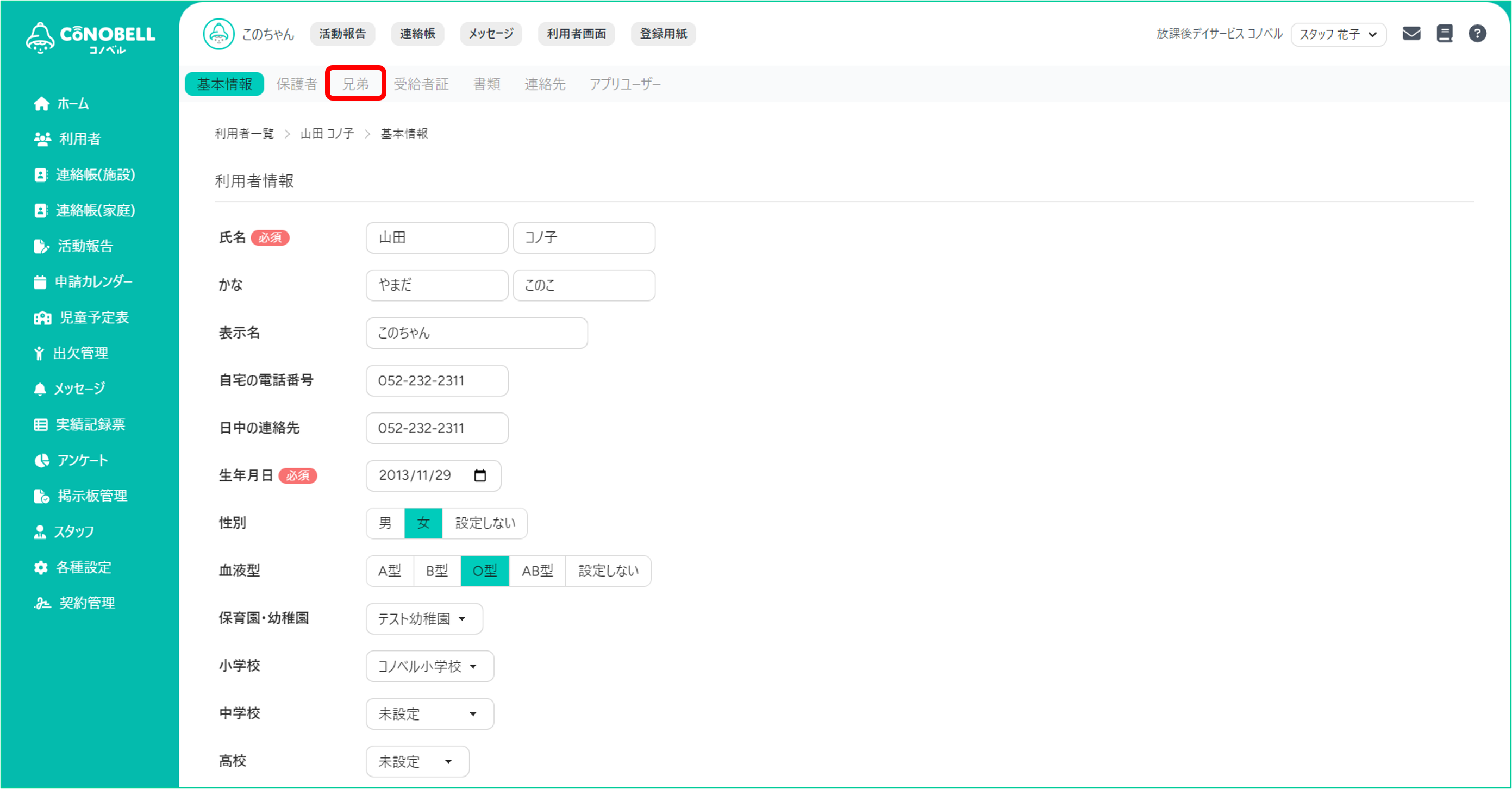1512x789 pixels.
Task: Click the 申請カレンダー calendar icon
Action: (40, 283)
